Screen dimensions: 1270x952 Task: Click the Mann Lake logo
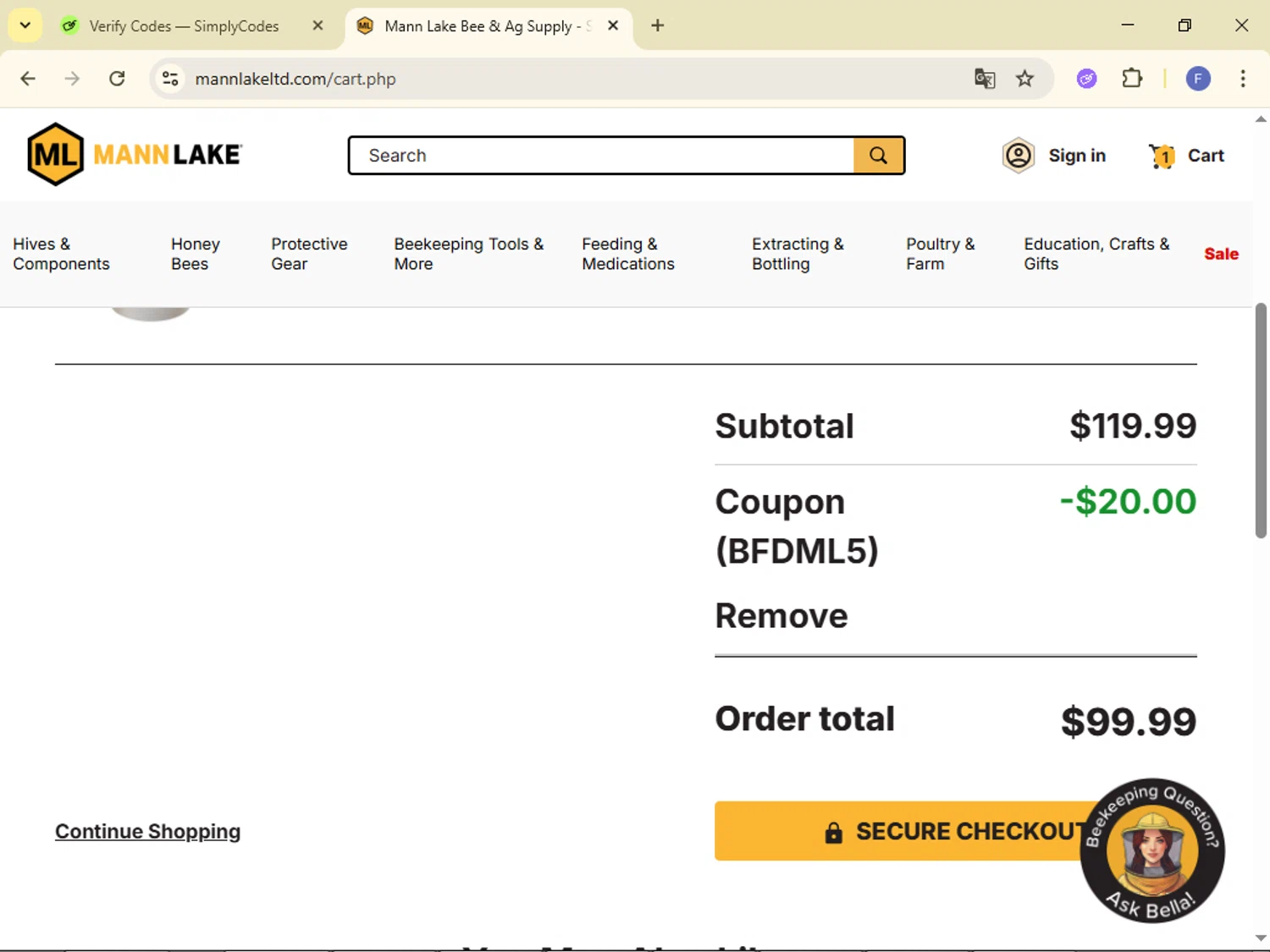(135, 155)
